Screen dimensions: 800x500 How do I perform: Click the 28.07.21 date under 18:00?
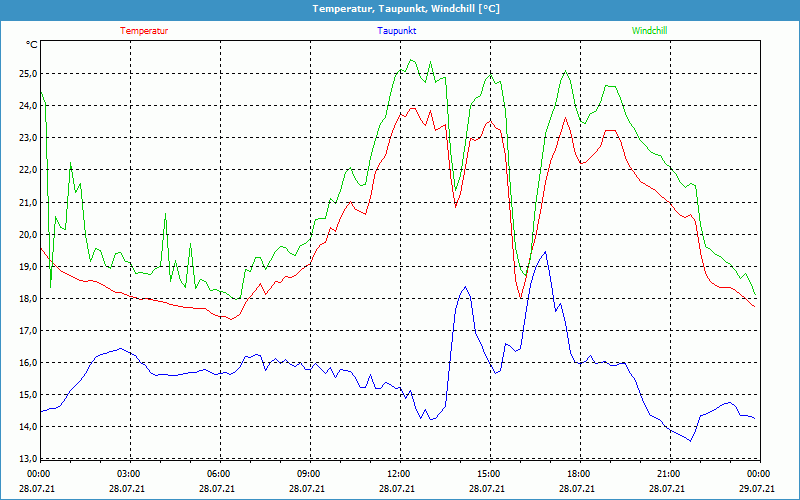pyautogui.click(x=579, y=488)
